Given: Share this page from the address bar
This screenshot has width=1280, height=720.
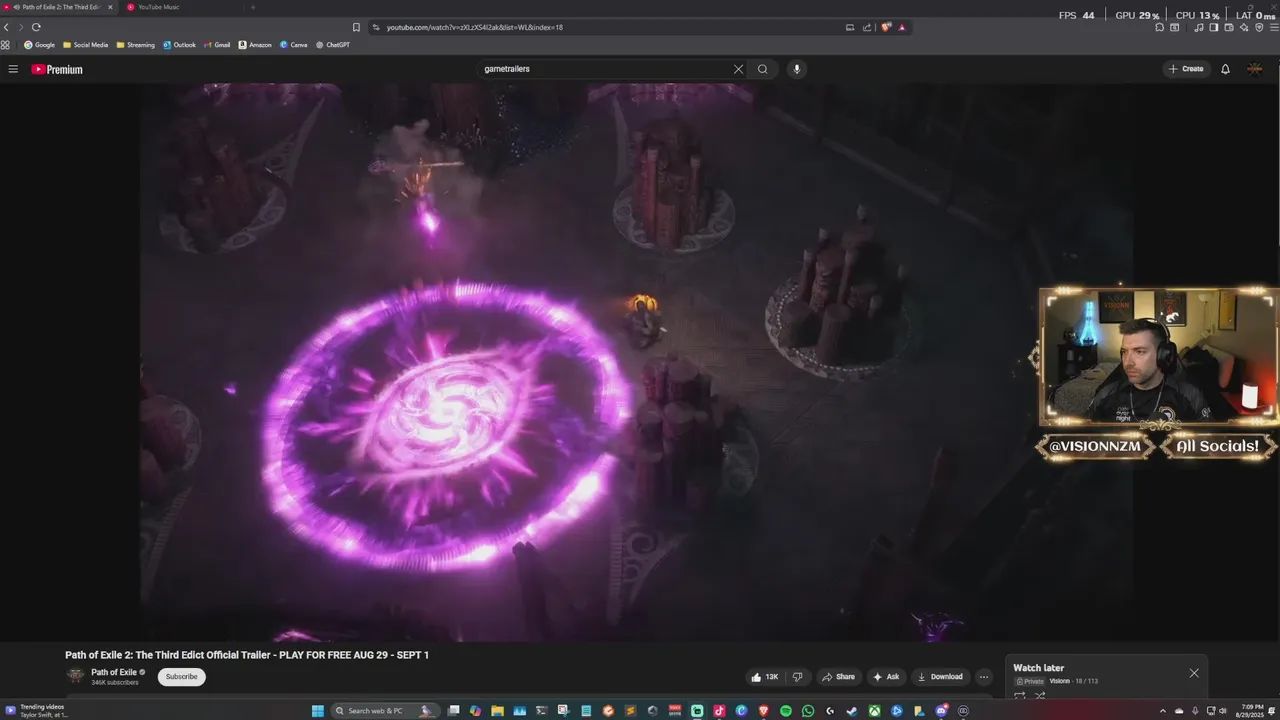Looking at the screenshot, I should pos(867,27).
